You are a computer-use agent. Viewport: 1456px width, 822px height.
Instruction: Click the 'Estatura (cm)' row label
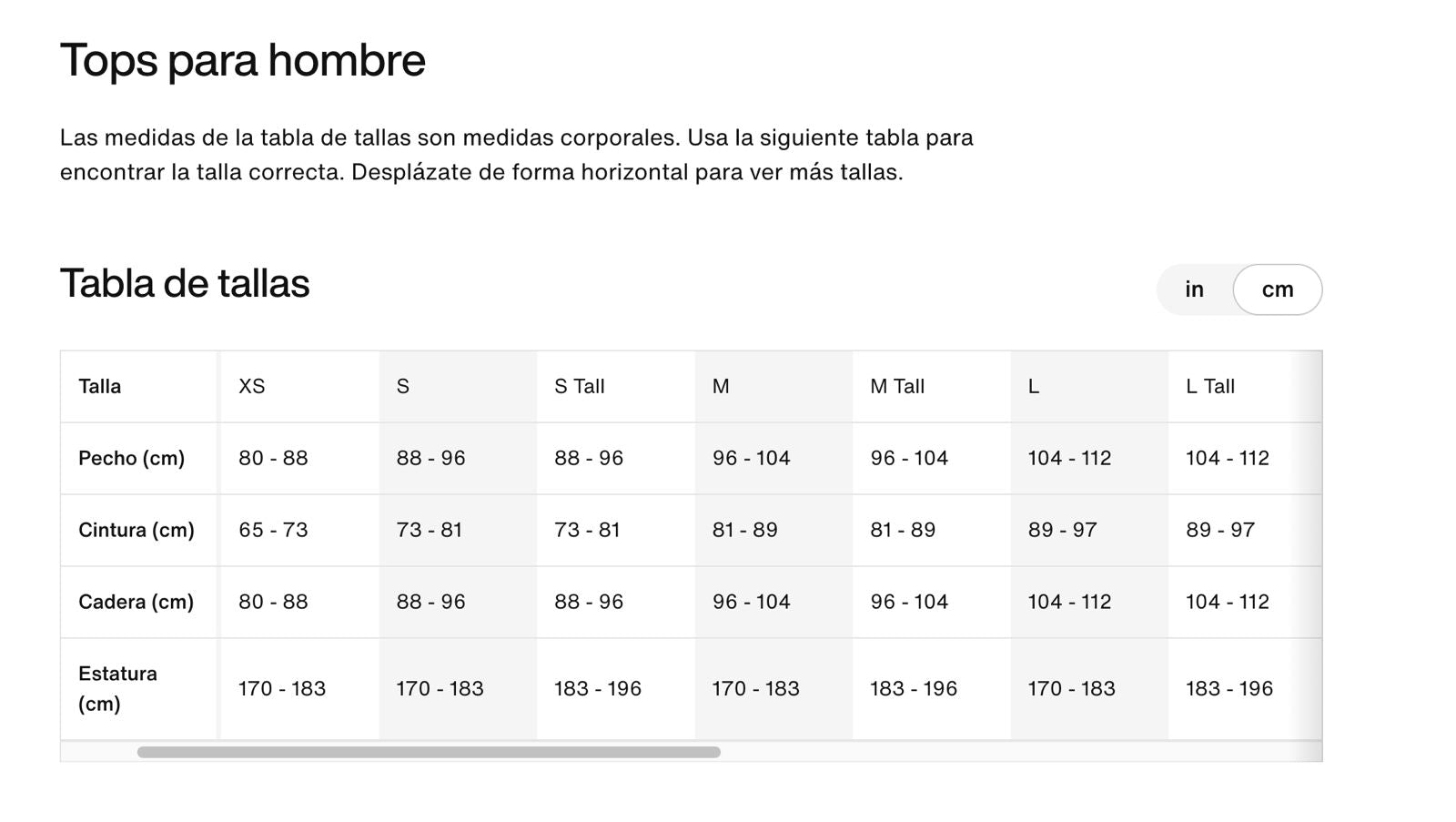117,688
